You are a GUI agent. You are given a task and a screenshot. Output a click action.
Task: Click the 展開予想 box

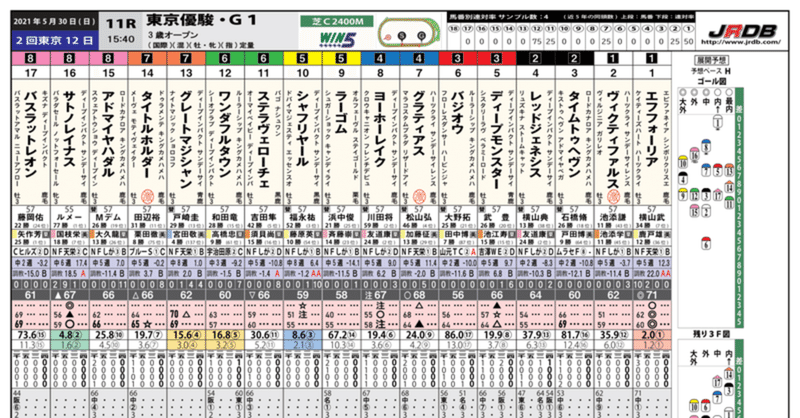[711, 61]
